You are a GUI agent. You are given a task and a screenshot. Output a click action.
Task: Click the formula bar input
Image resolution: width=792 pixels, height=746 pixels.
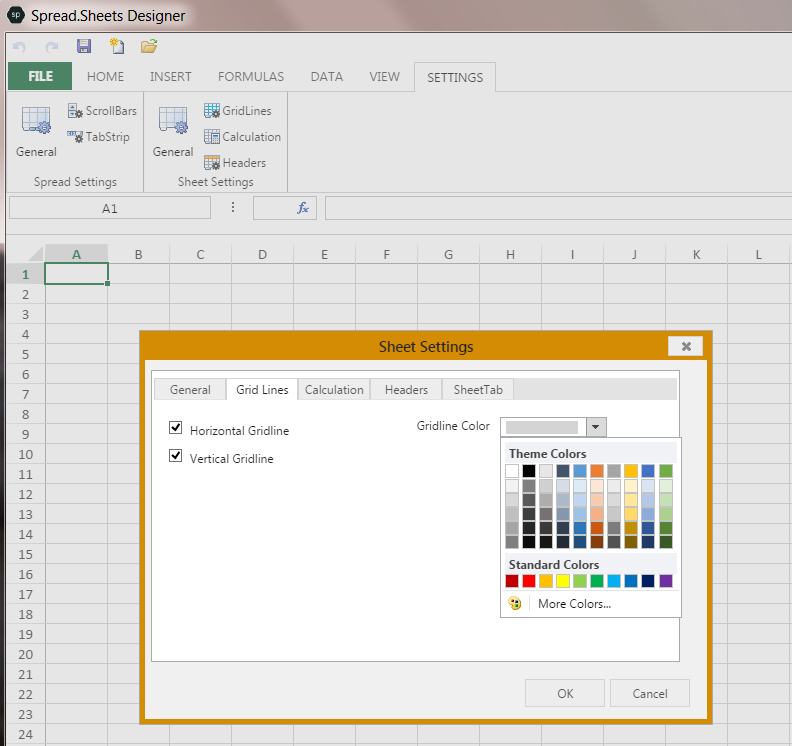click(558, 208)
